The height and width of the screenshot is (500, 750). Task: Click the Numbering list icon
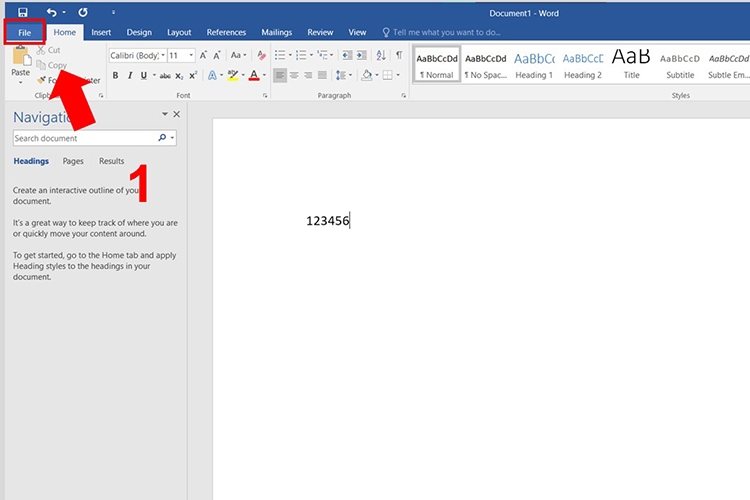click(x=301, y=56)
